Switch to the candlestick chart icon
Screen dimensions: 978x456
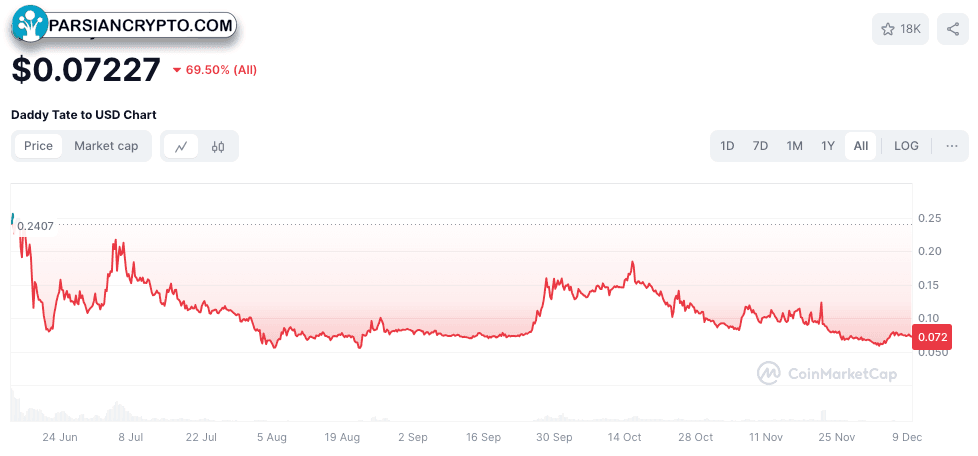(x=218, y=147)
